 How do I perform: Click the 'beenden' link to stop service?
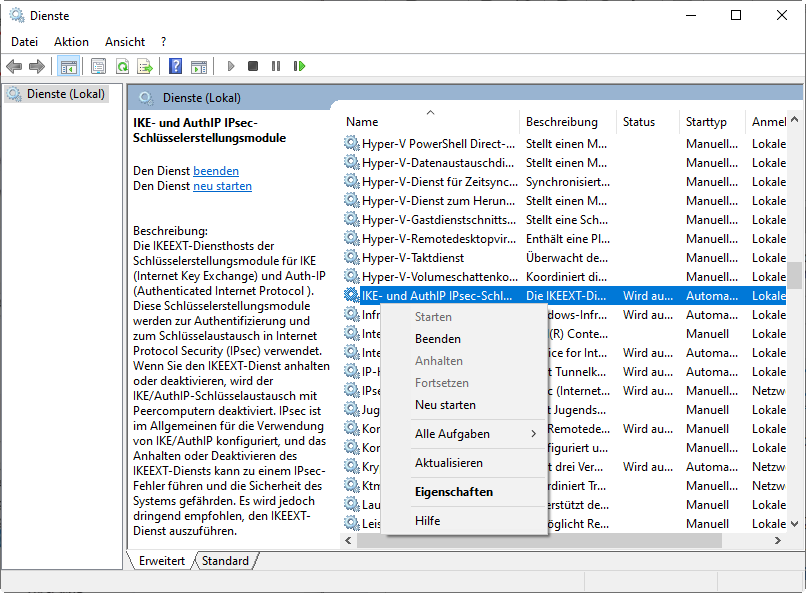pyautogui.click(x=216, y=171)
